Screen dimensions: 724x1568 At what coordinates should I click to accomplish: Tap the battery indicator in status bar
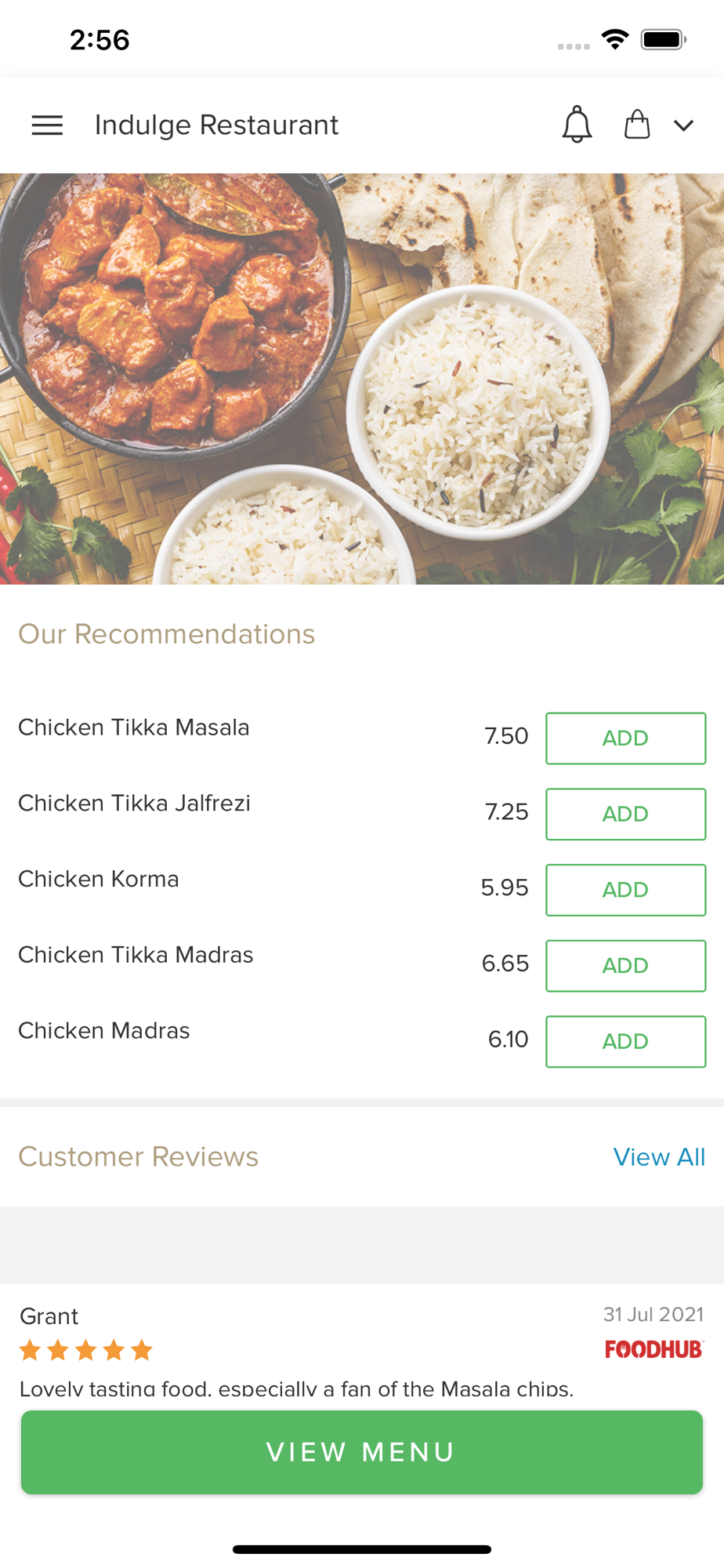663,39
